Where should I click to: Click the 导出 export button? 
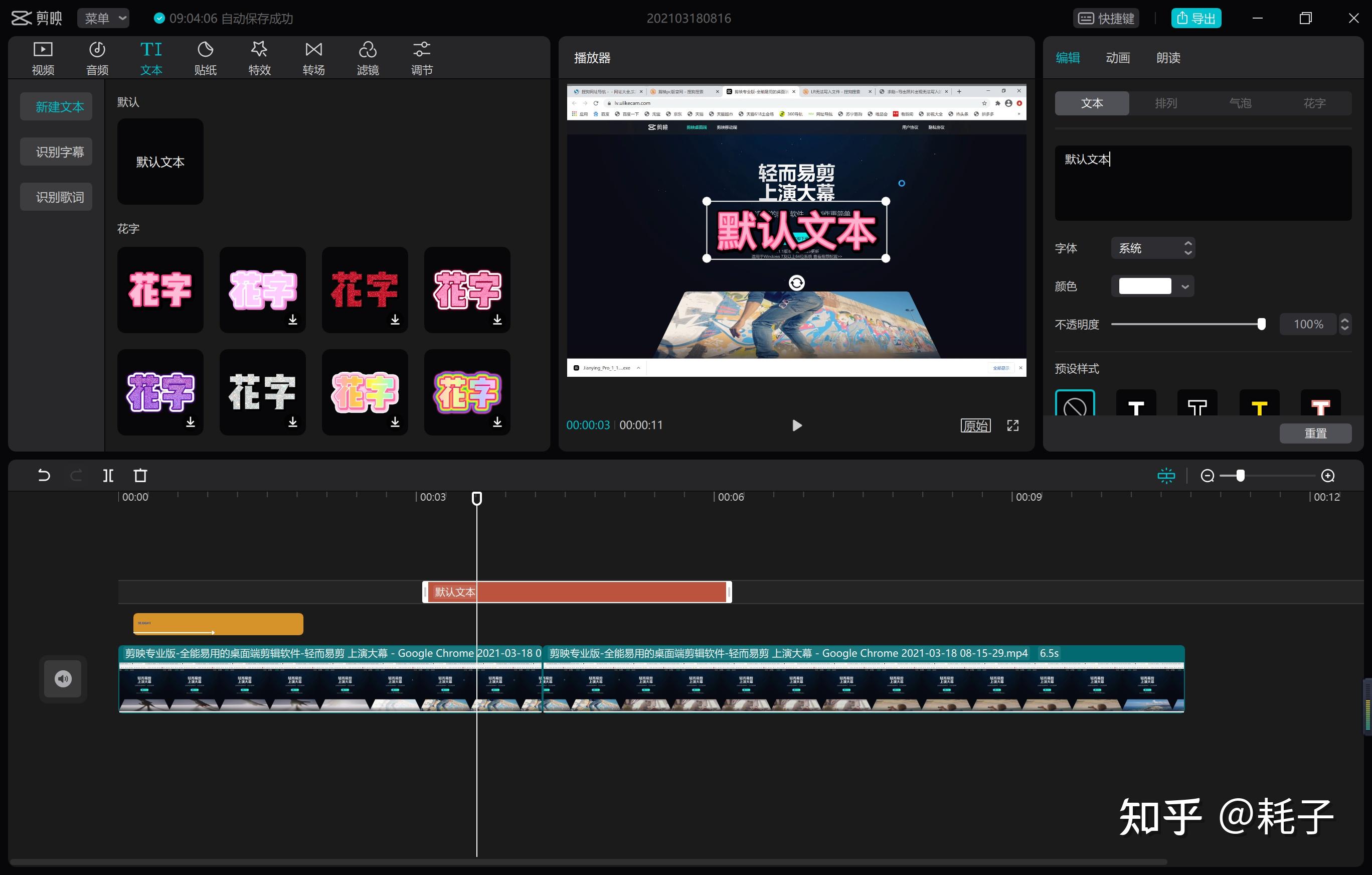coord(1196,18)
